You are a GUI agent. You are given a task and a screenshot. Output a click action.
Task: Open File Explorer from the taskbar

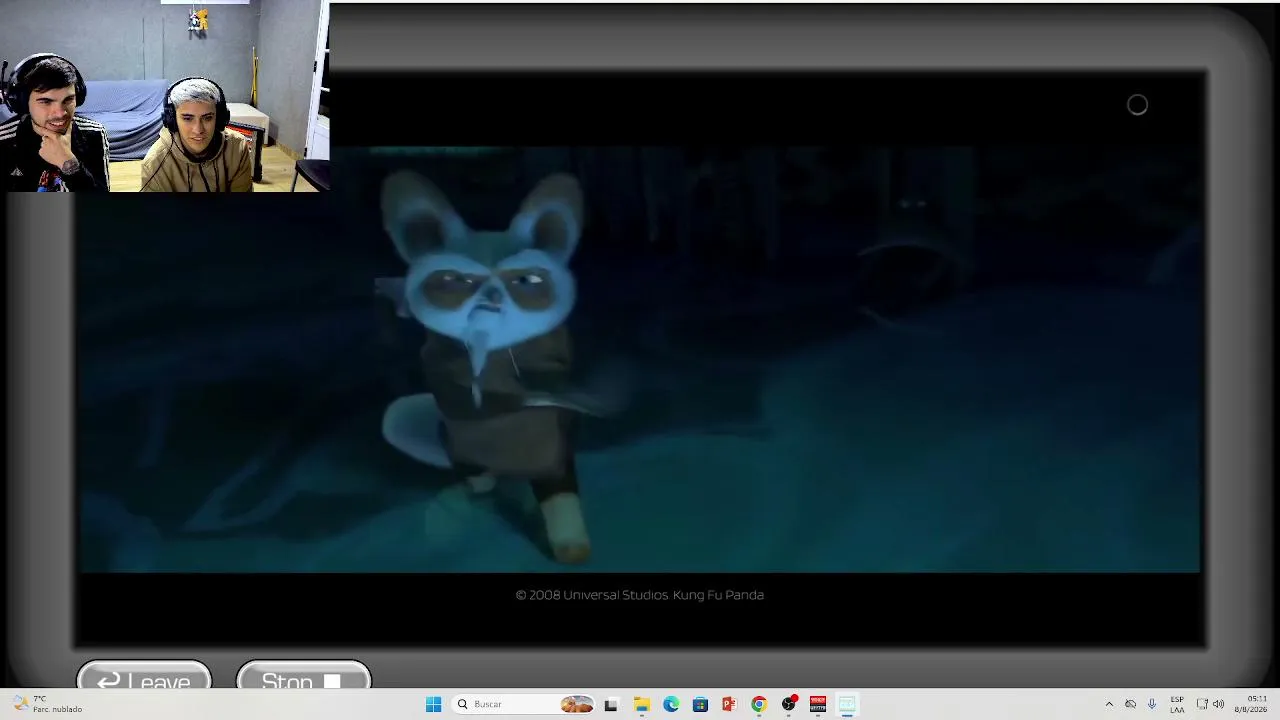[x=641, y=704]
